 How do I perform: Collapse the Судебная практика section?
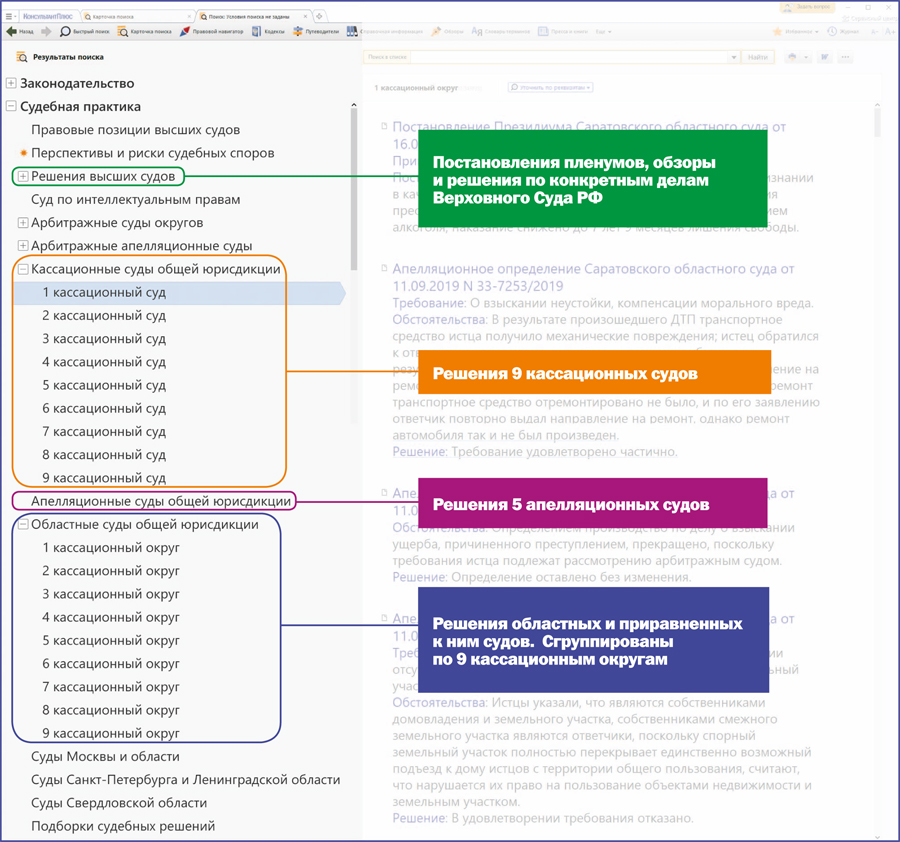pos(11,107)
